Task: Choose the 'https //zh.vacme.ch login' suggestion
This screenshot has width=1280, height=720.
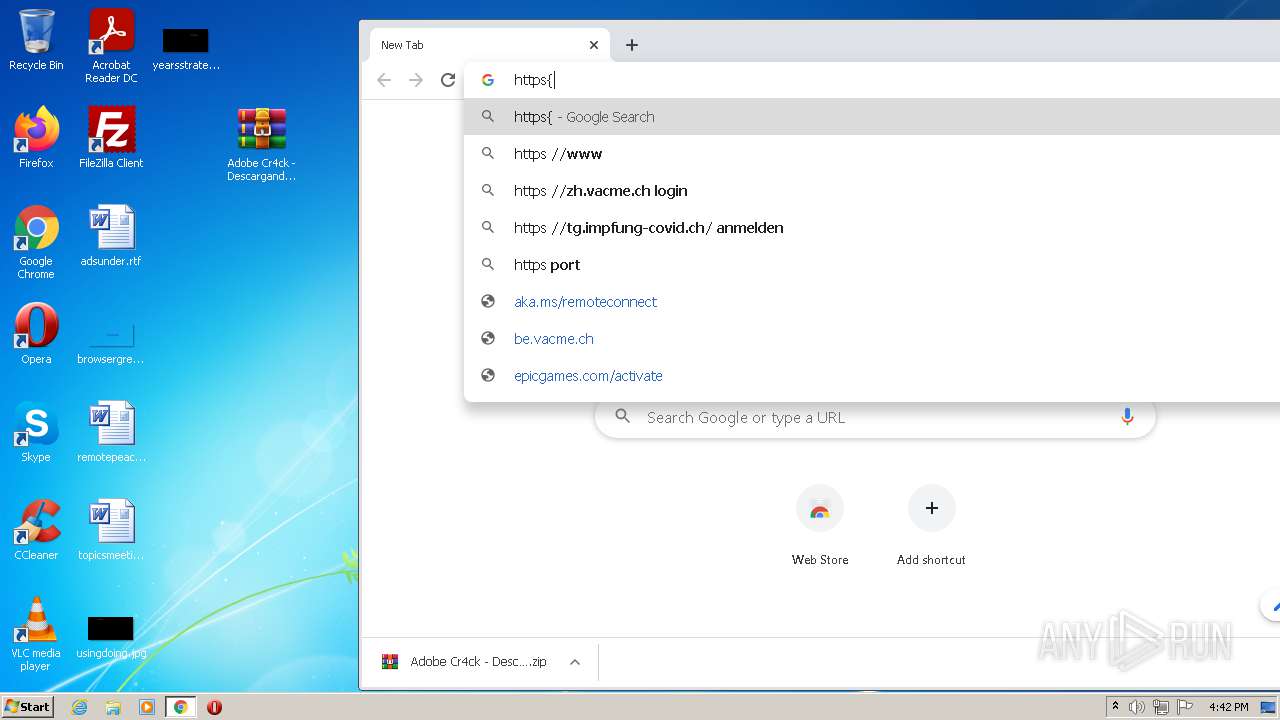Action: click(872, 191)
